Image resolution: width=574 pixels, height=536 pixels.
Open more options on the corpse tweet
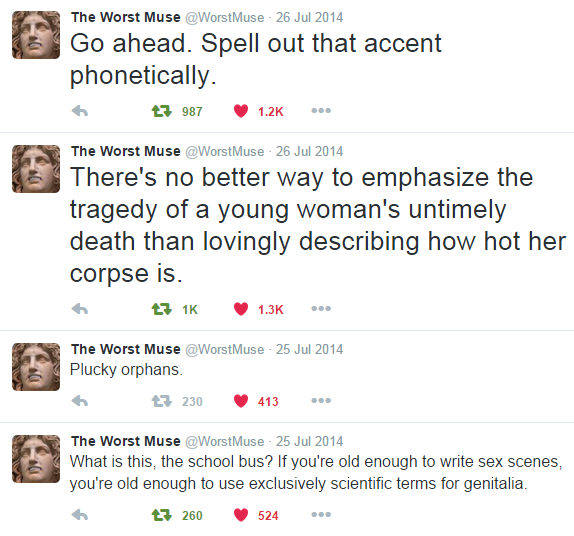pyautogui.click(x=321, y=309)
